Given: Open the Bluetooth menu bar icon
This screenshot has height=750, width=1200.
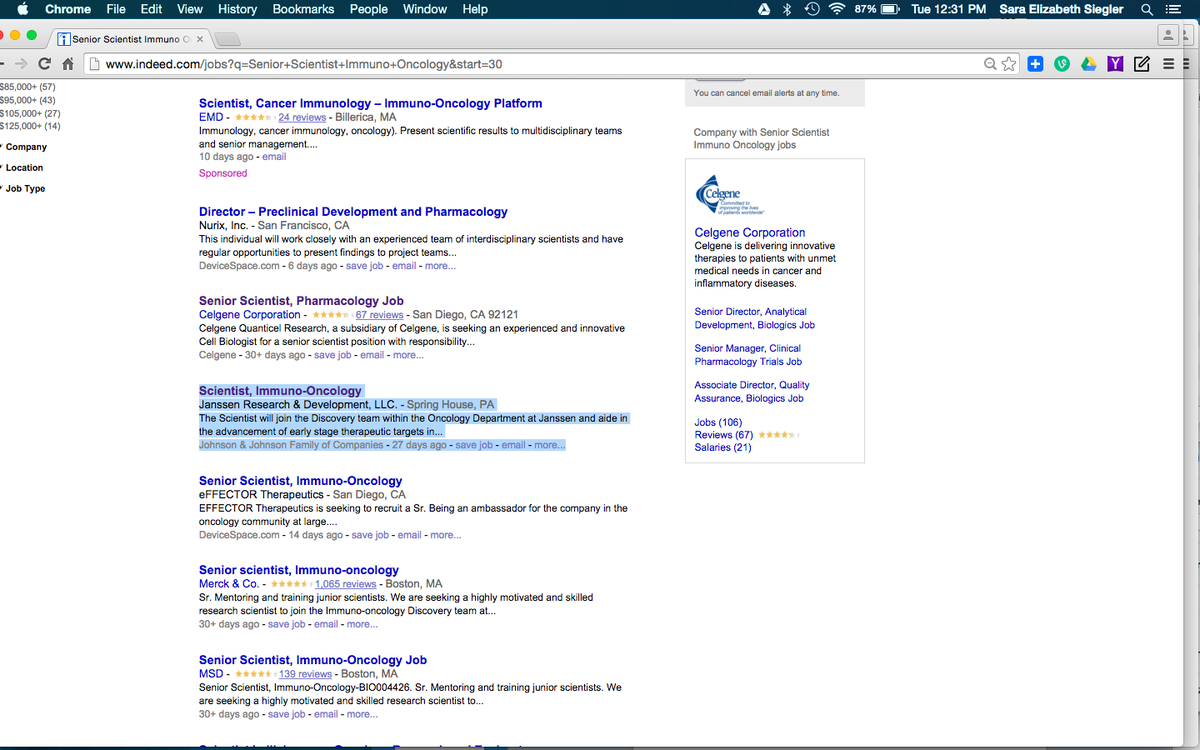Looking at the screenshot, I should point(787,9).
